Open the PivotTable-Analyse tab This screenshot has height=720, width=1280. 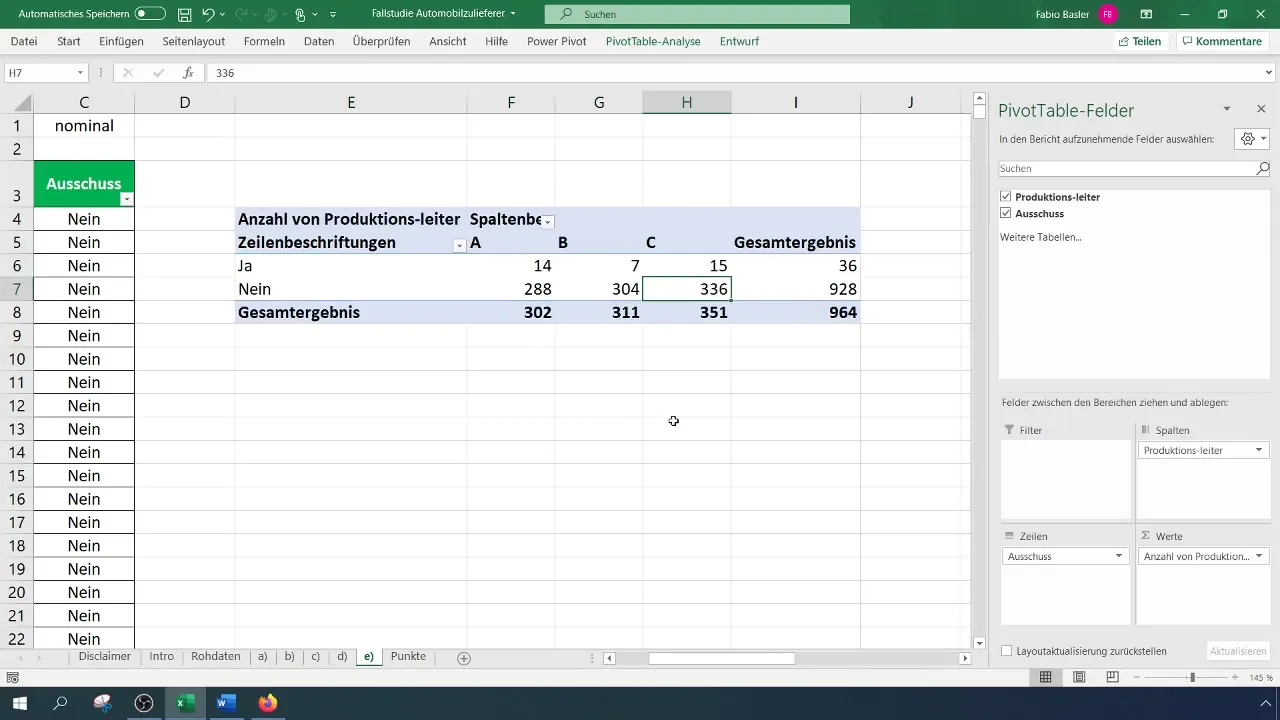[x=653, y=41]
